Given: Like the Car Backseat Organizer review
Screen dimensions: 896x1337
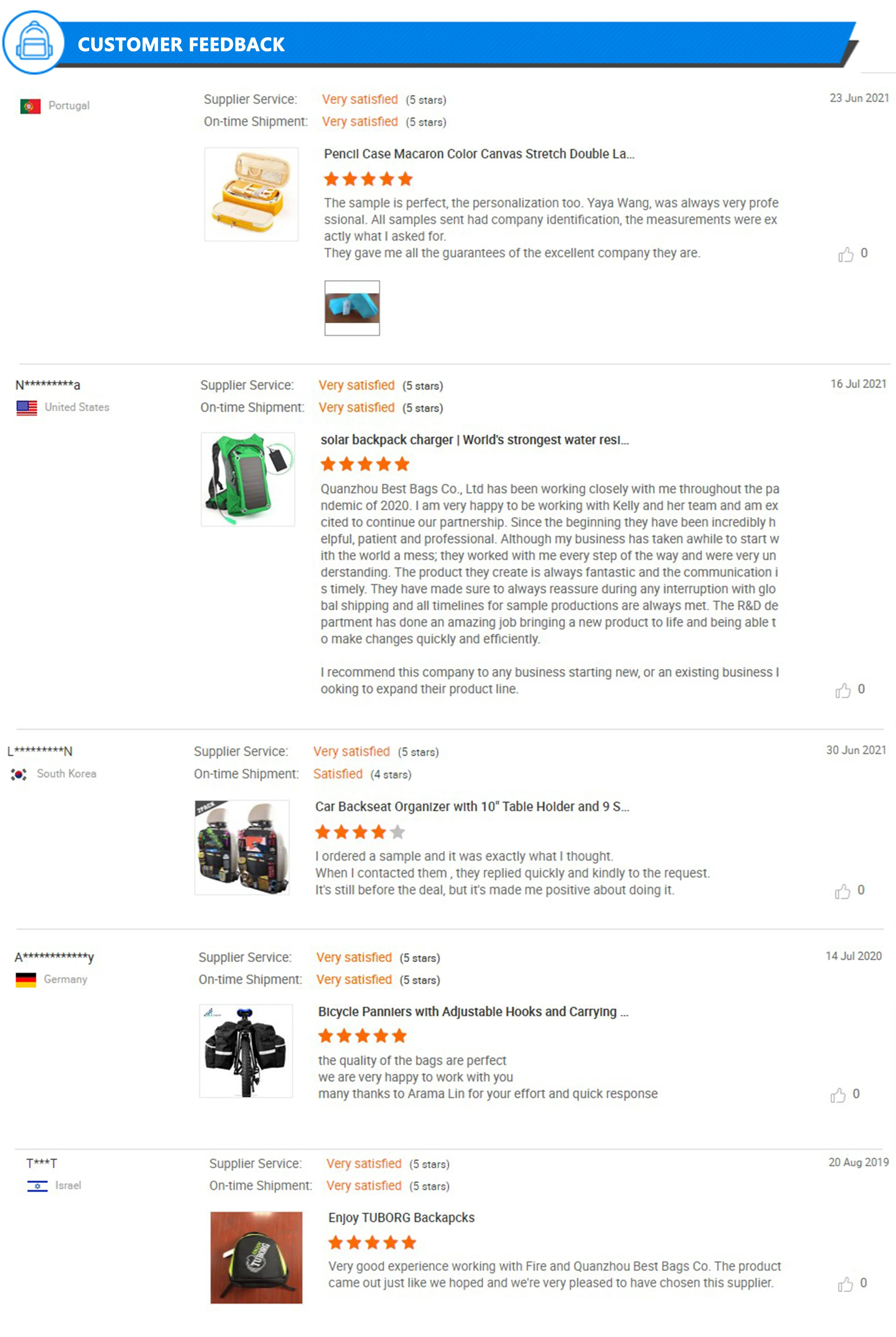Looking at the screenshot, I should point(842,891).
